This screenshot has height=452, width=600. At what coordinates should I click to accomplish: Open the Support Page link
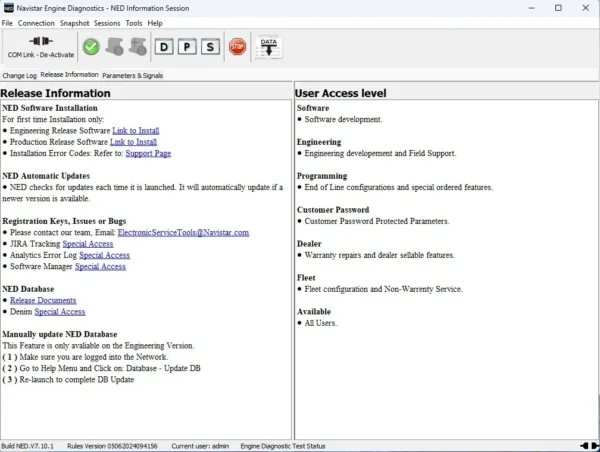click(148, 153)
